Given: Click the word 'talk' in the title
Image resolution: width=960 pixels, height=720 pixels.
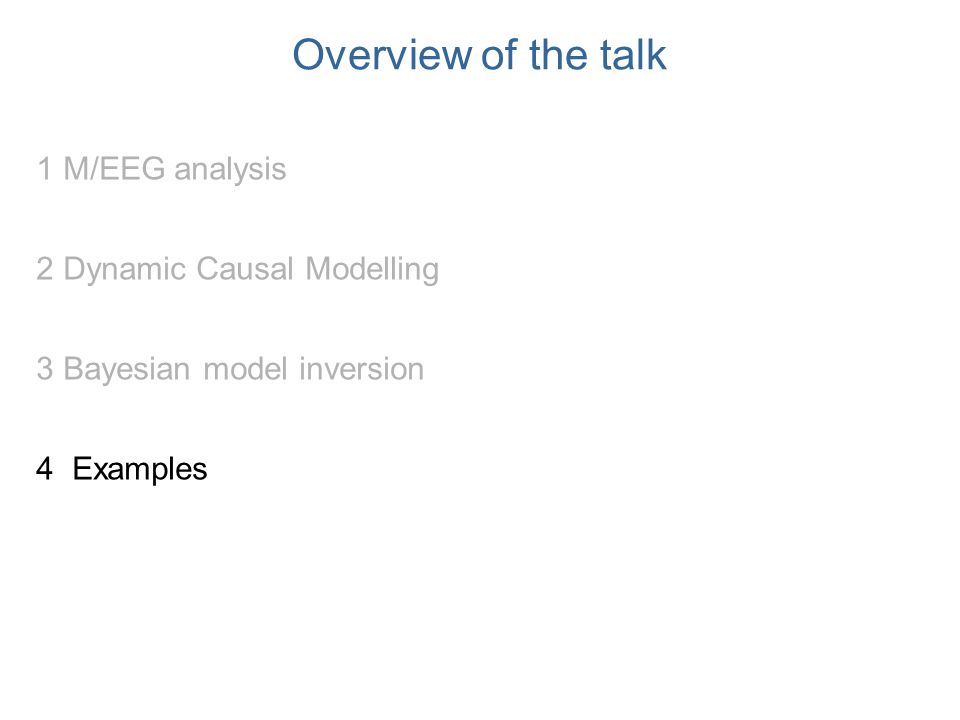Looking at the screenshot, I should (x=632, y=55).
